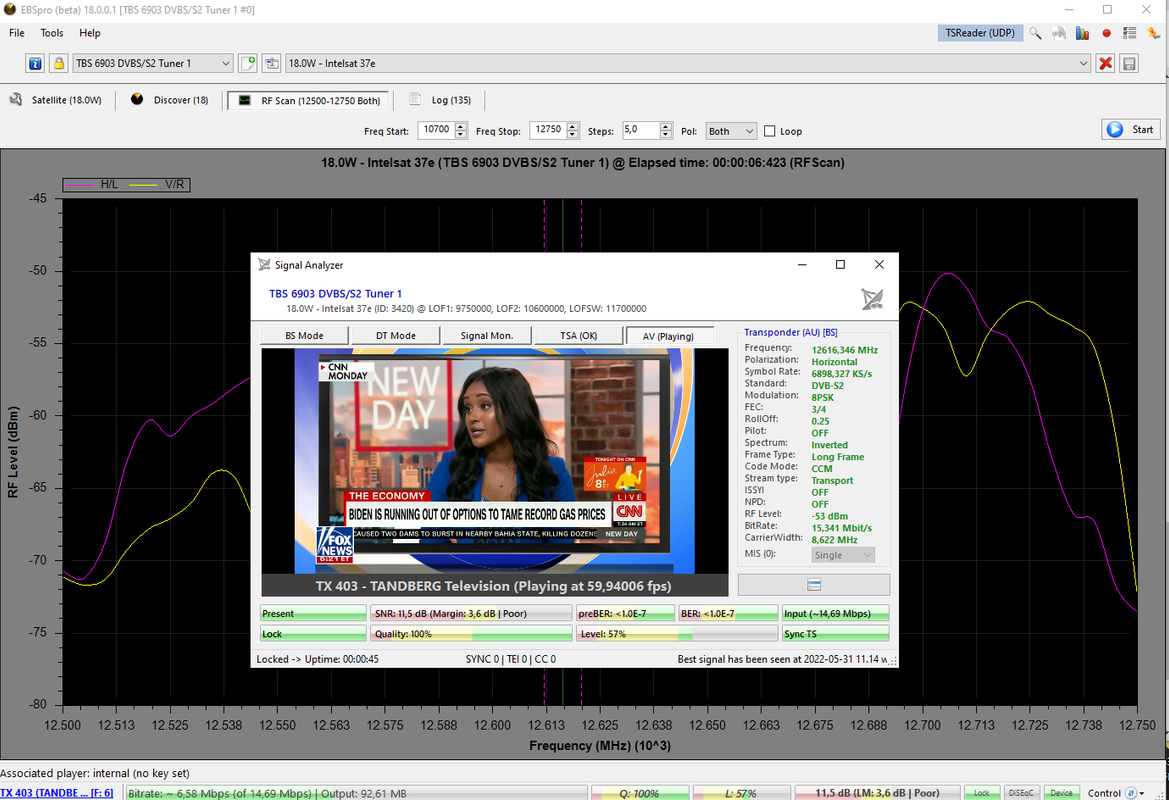Maximize the Signal Analyzer window
Viewport: 1169px width, 800px height.
840,265
